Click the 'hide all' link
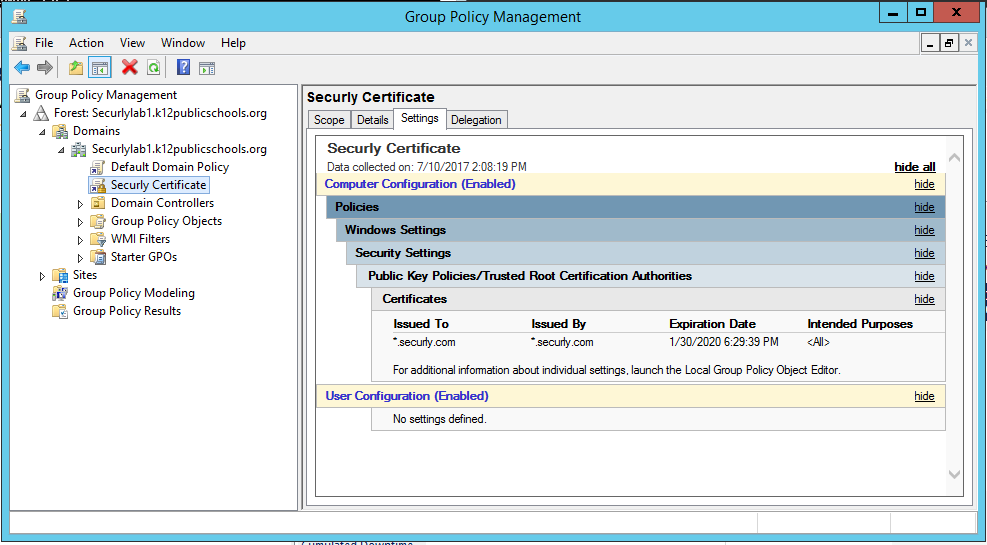Viewport: 987px width, 545px height. coord(915,167)
